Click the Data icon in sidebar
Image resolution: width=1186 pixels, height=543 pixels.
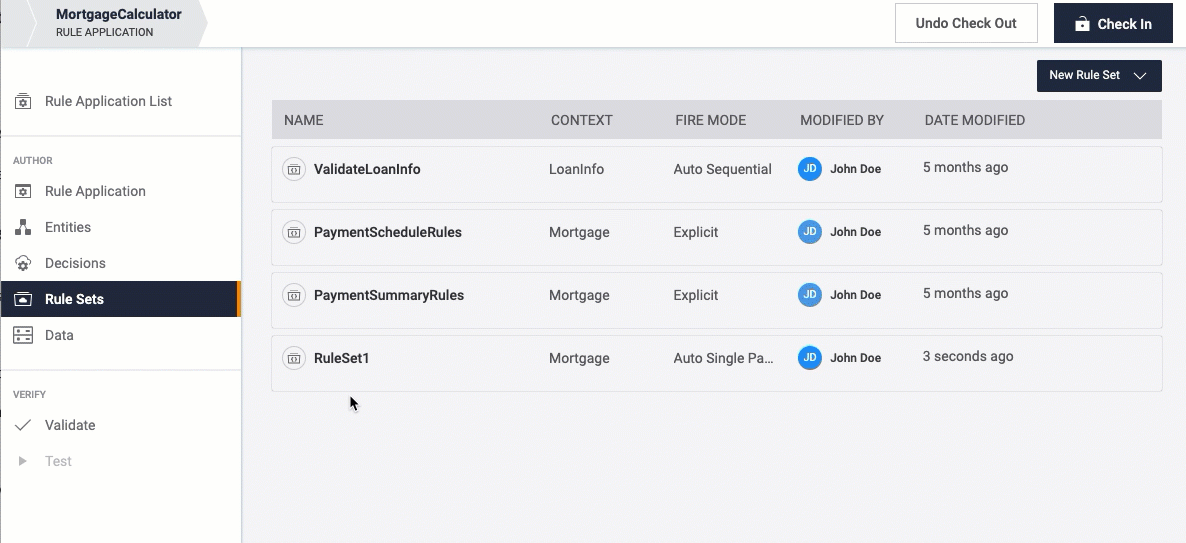pos(23,336)
